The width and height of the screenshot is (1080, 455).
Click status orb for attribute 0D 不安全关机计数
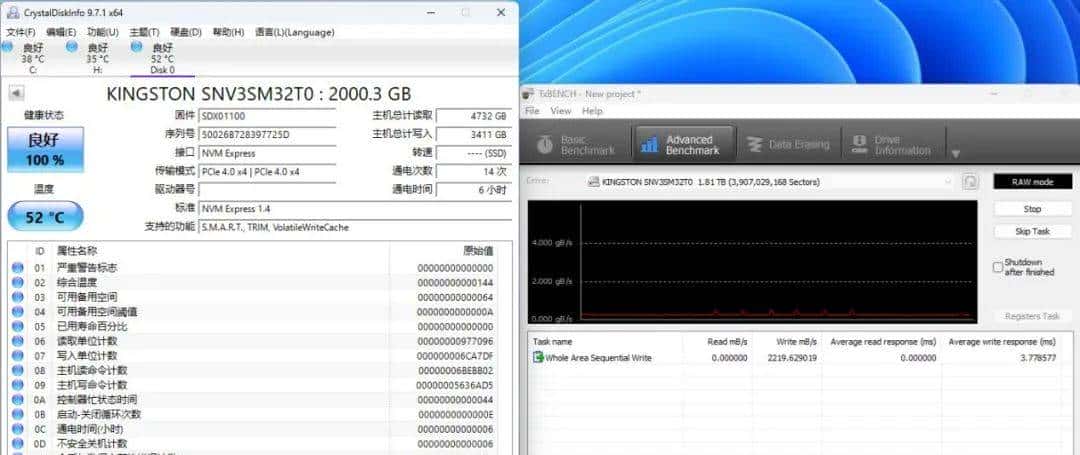click(x=18, y=443)
